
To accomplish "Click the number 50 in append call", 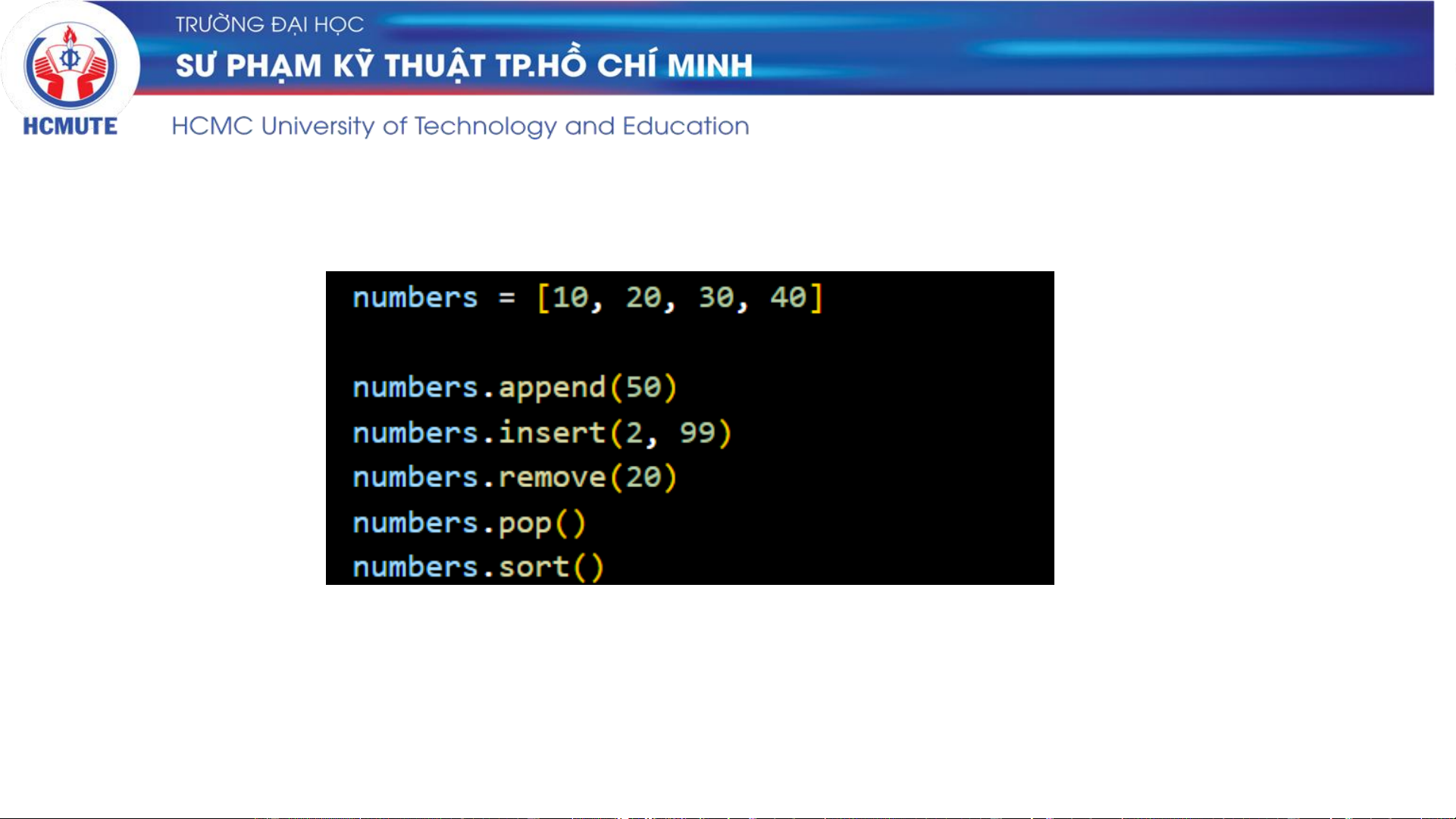I will click(x=643, y=387).
